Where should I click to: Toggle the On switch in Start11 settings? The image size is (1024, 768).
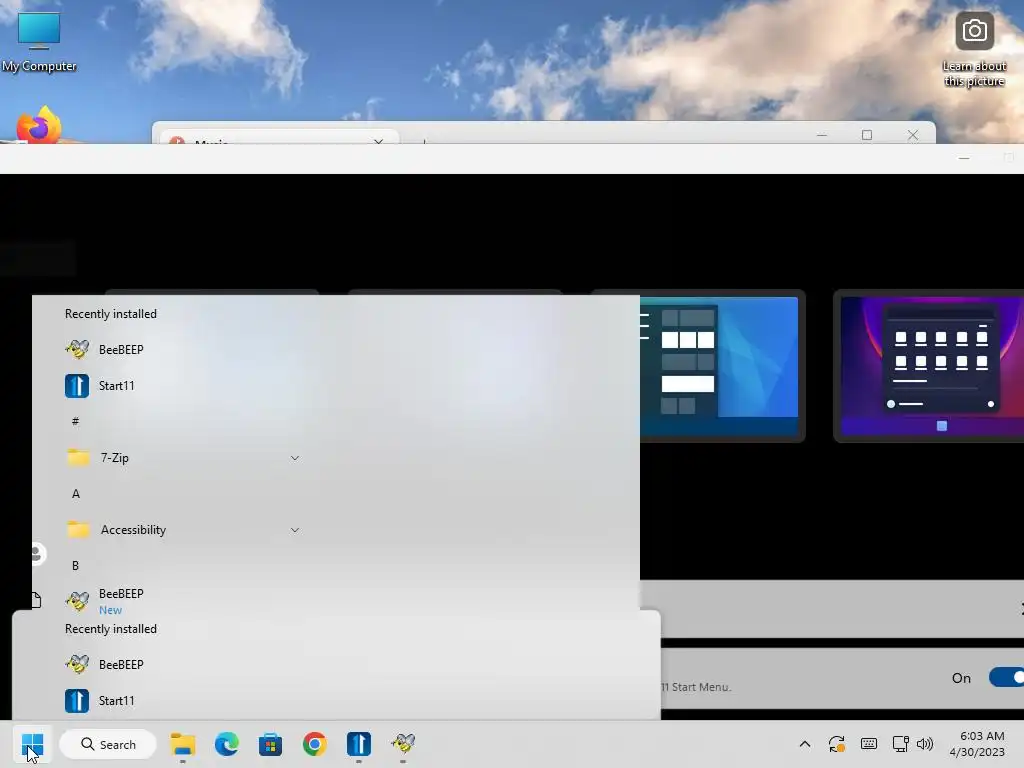[x=1006, y=678]
